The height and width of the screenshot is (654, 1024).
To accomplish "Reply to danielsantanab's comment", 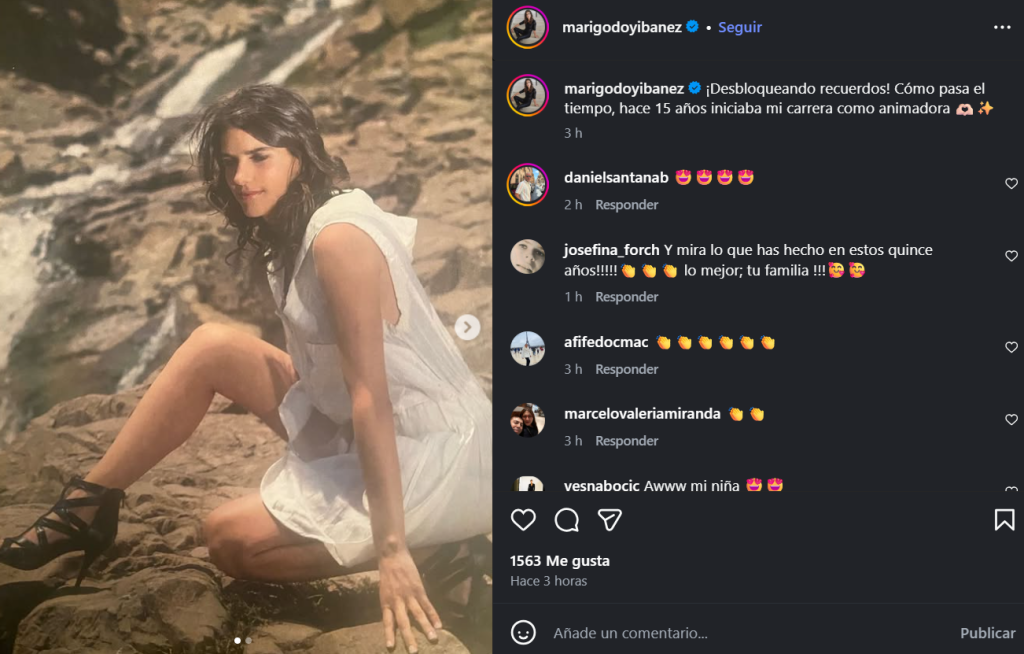I will click(626, 205).
